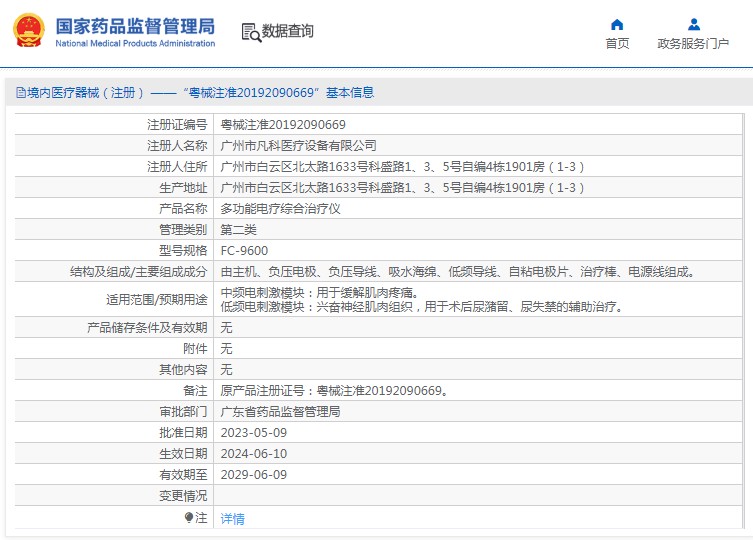Select the 注册人住所 address value
Image resolution: width=753 pixels, height=540 pixels.
coord(402,167)
